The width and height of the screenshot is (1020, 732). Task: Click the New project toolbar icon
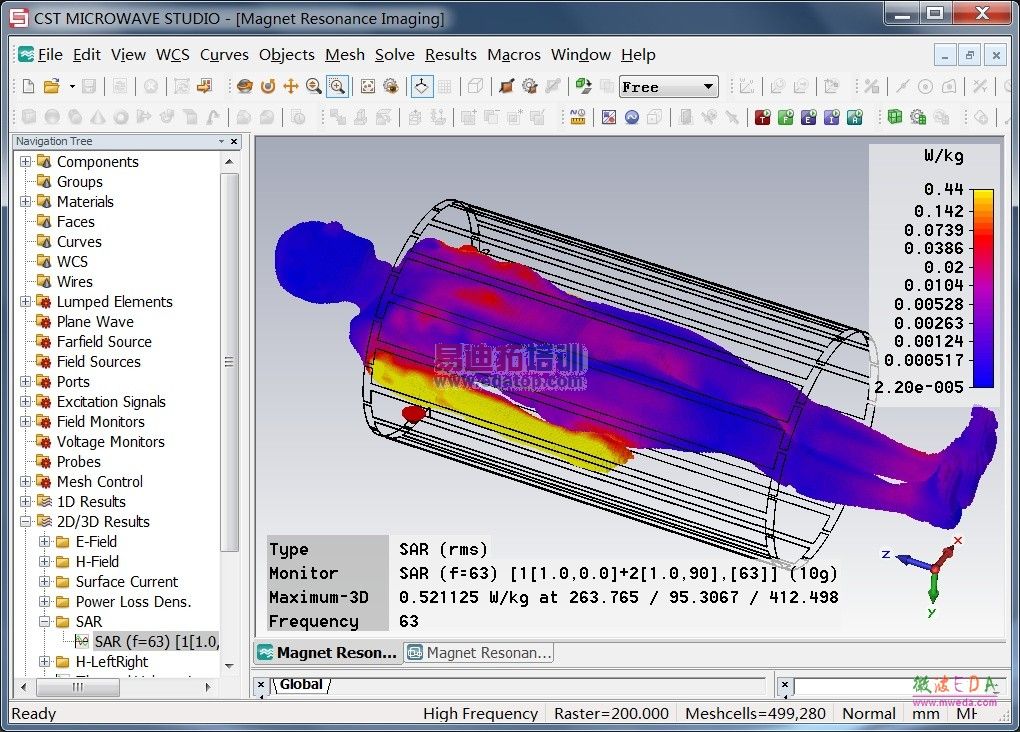(x=28, y=87)
